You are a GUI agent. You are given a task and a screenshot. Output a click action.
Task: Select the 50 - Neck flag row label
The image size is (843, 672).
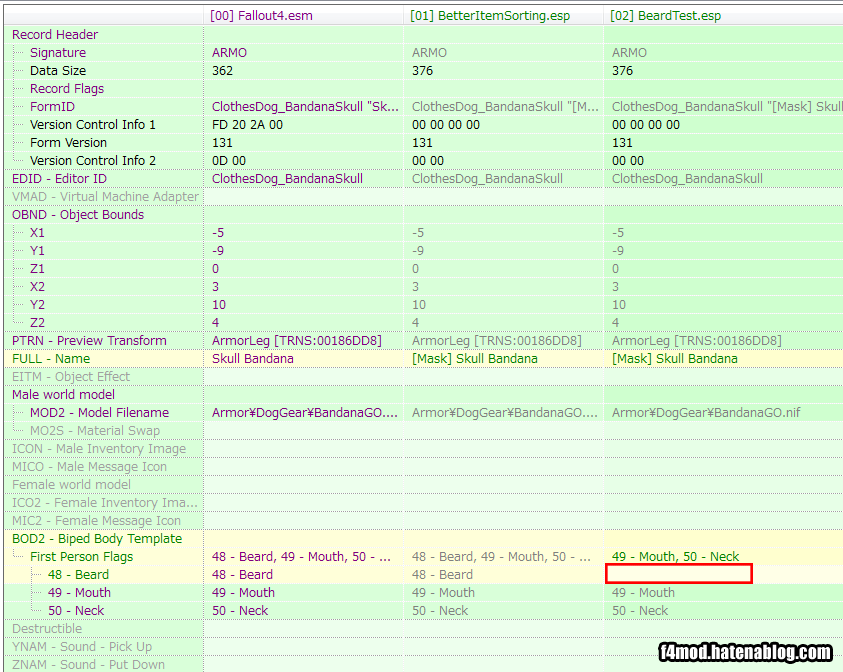pos(76,611)
